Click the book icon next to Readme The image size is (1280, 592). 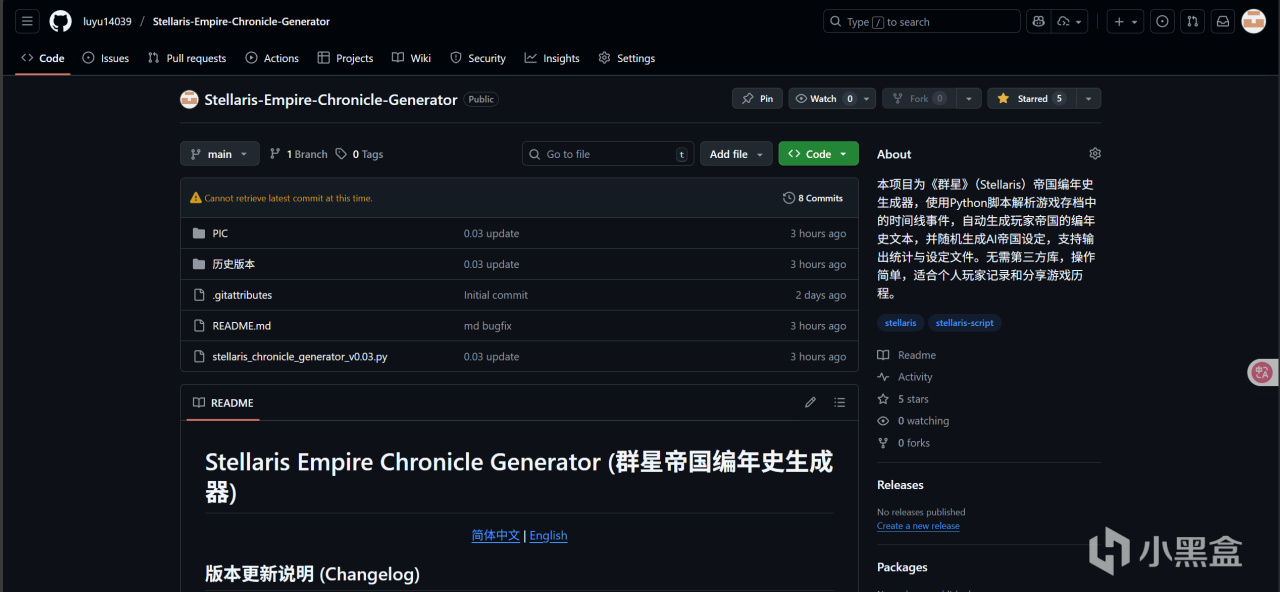pos(883,355)
